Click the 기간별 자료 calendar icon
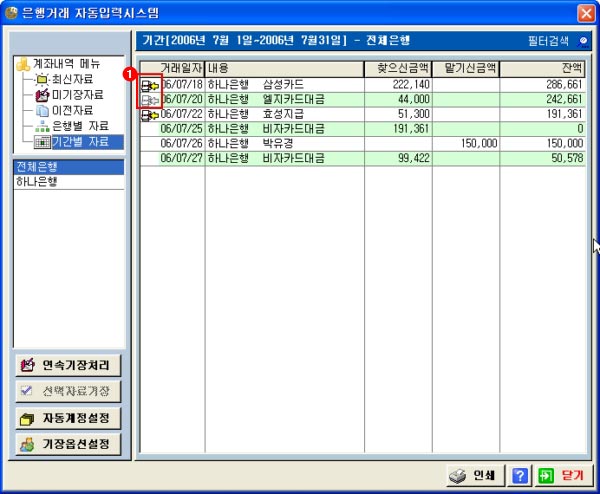The width and height of the screenshot is (600, 494). [x=42, y=142]
